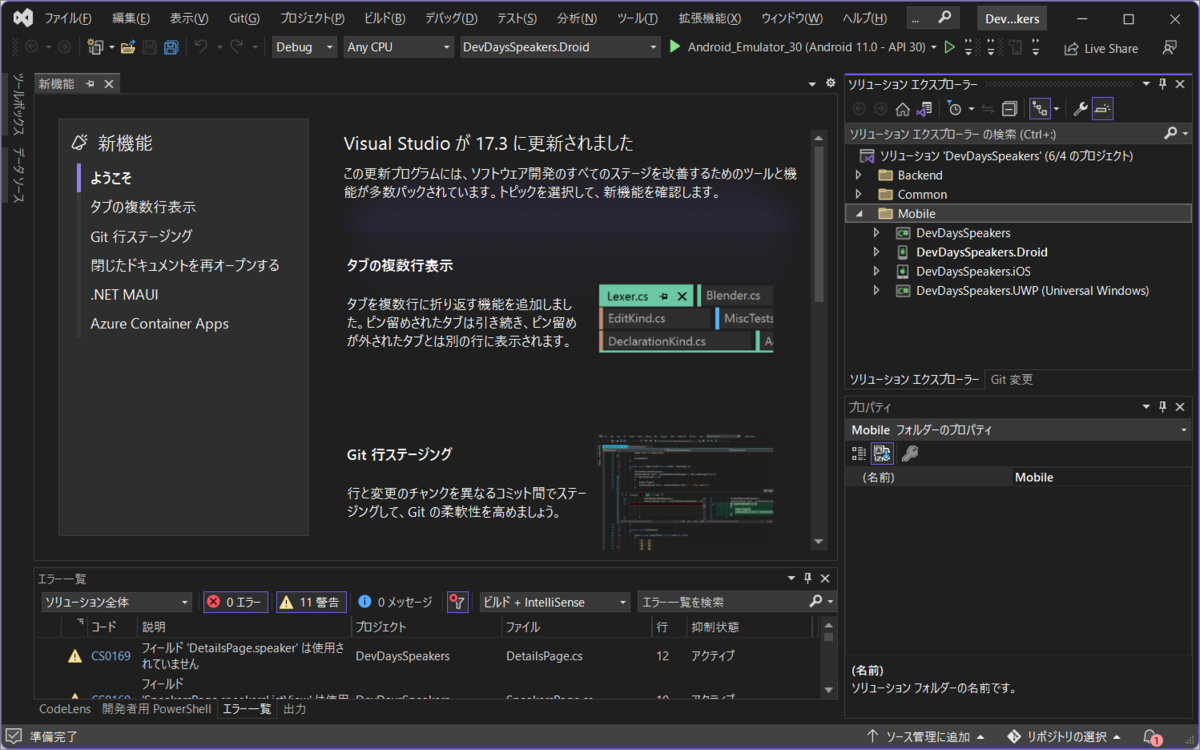Toggle the 0 メッセージ filter button
Viewport: 1200px width, 750px height.
pos(395,602)
